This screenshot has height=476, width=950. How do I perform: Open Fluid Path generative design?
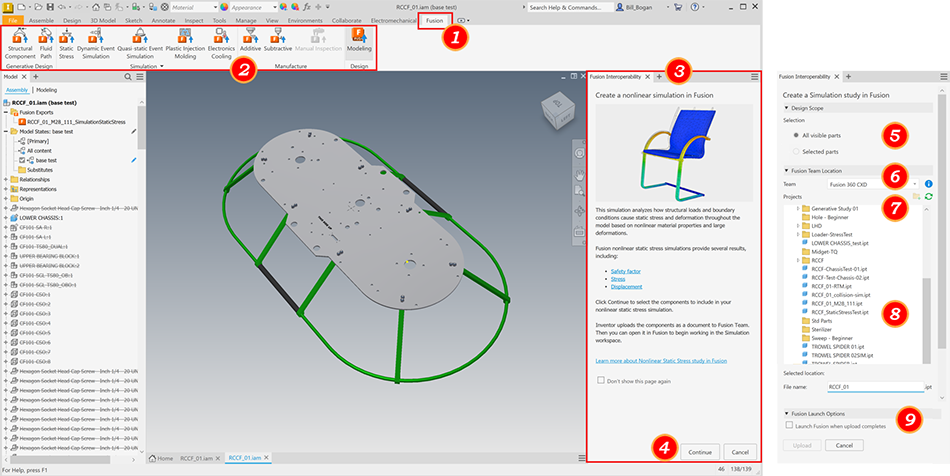46,43
